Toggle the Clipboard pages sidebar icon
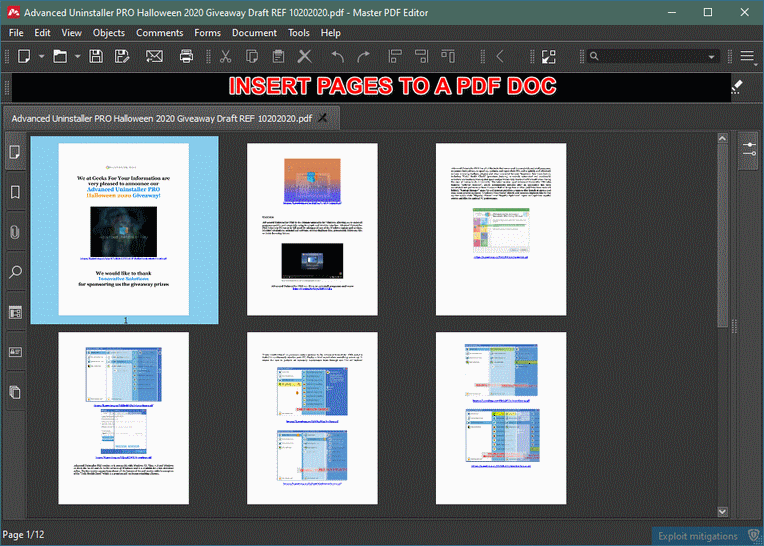 coord(15,392)
